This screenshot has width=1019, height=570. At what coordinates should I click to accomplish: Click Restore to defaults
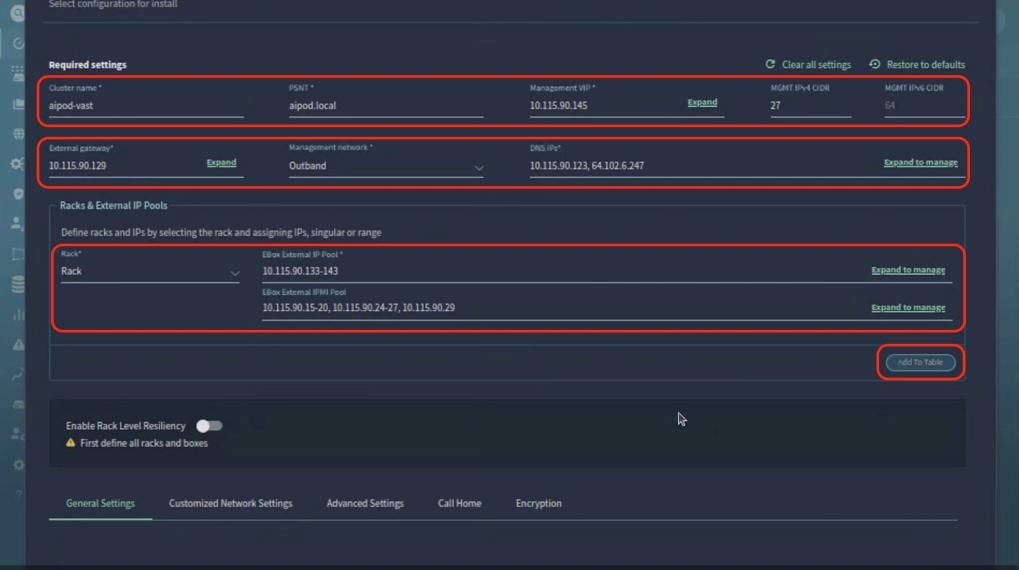tap(925, 64)
